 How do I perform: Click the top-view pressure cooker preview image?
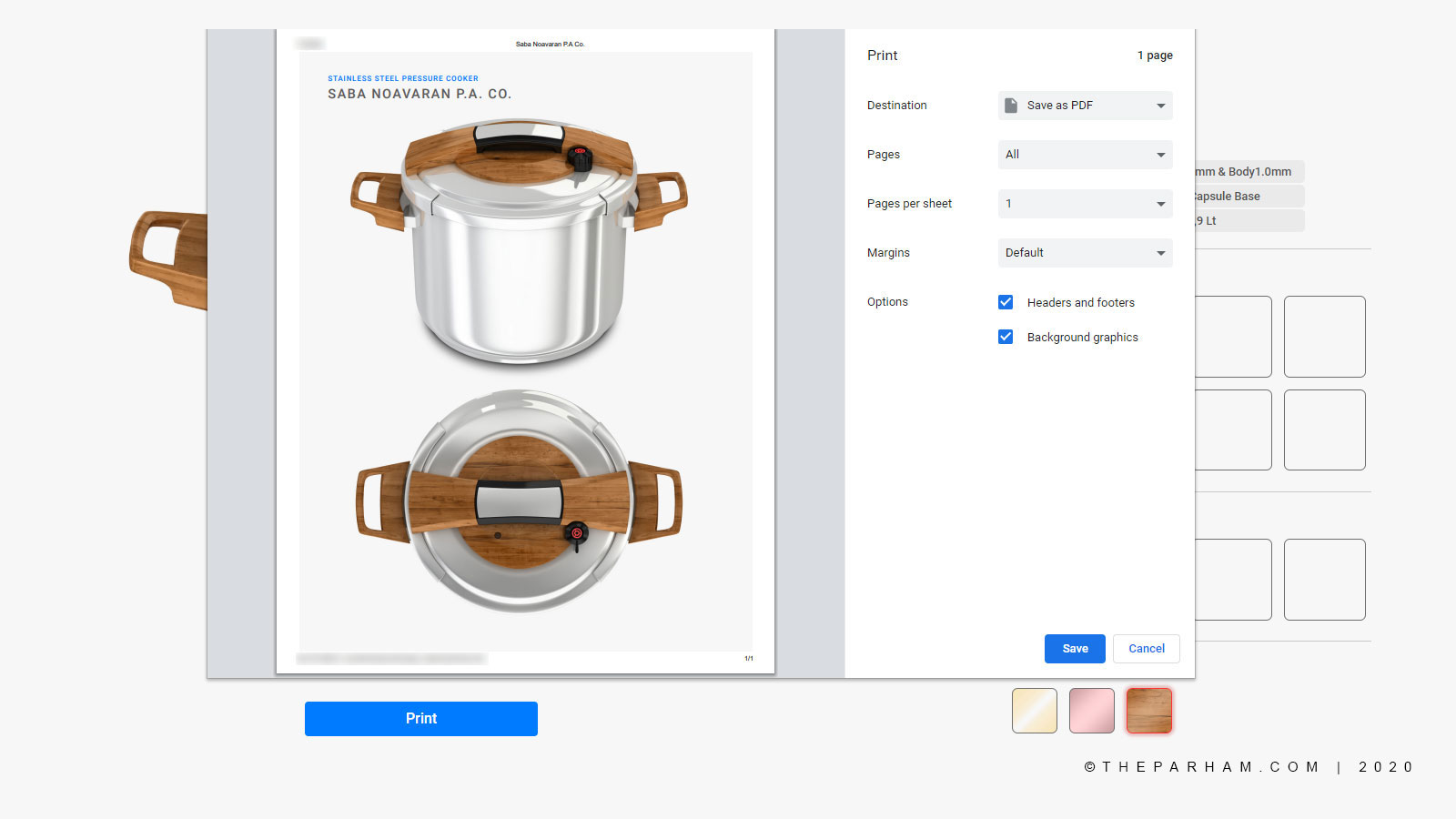519,502
